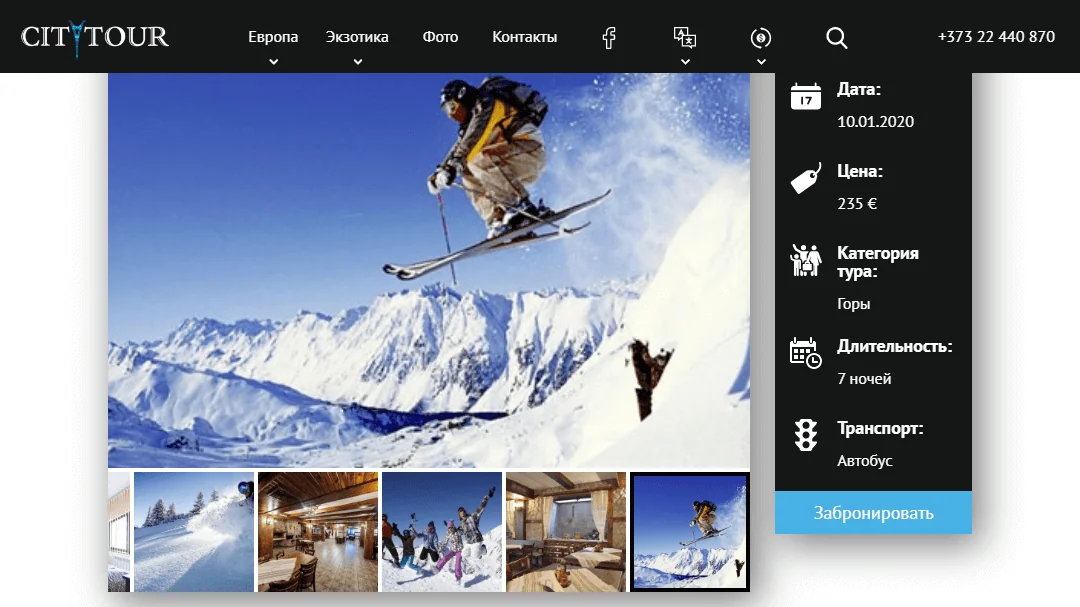Screen dimensions: 1080x607
Task: Click the main skier jumping photo
Action: coord(428,271)
